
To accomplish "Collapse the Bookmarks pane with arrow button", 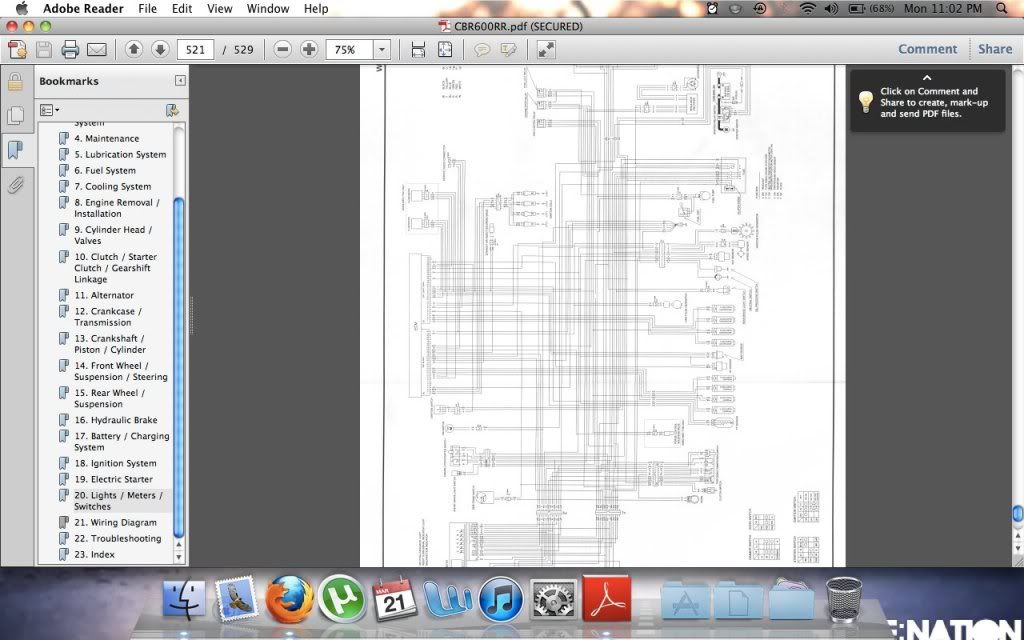I will [x=180, y=81].
